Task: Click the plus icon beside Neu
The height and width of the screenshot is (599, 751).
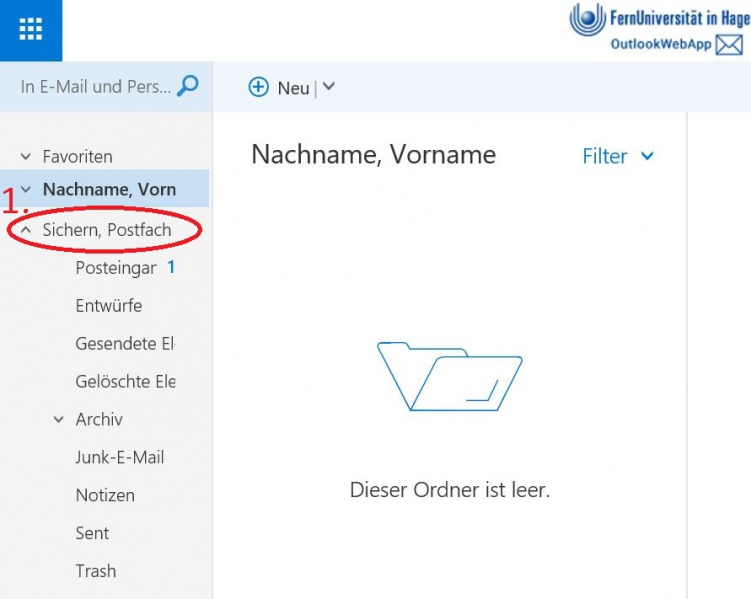Action: click(x=258, y=88)
